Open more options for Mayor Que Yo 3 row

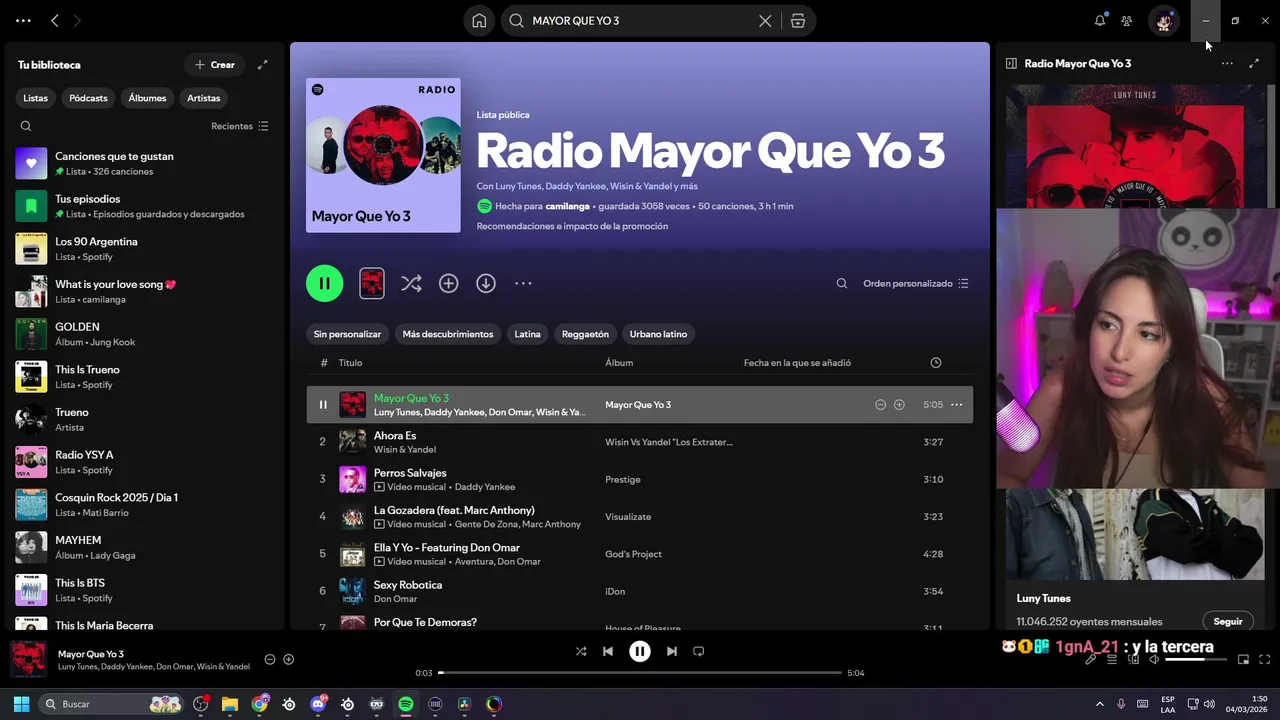[x=956, y=405]
